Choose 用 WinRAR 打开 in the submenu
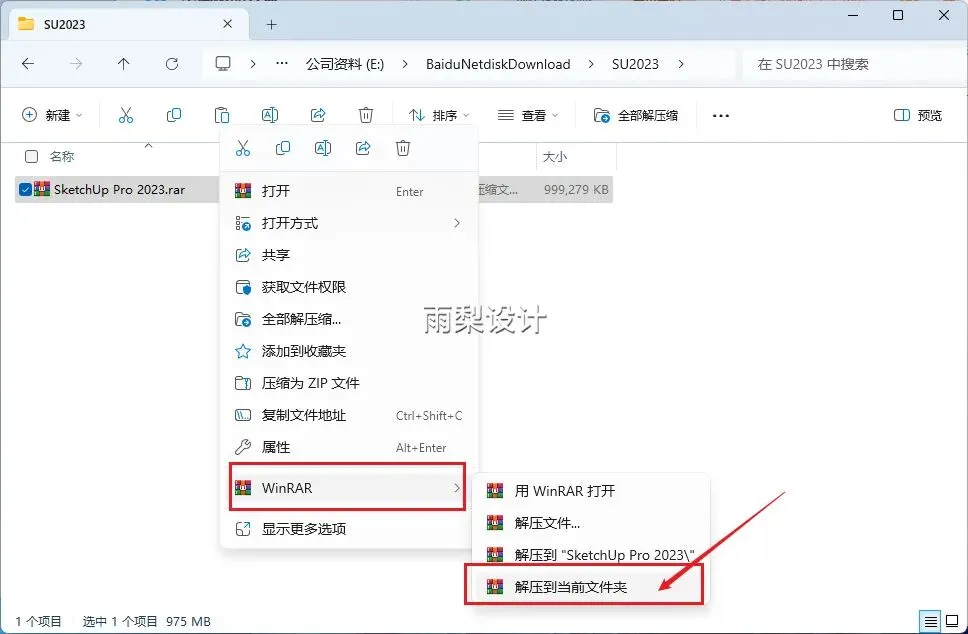 click(591, 491)
